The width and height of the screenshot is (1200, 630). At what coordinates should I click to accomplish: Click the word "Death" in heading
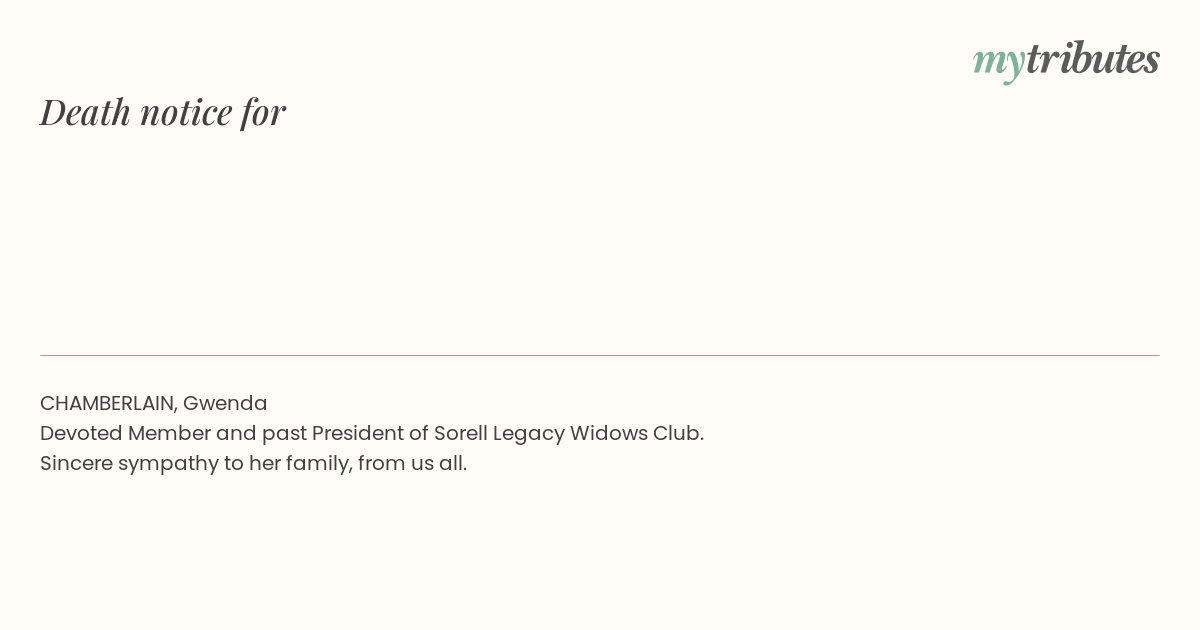coord(86,111)
